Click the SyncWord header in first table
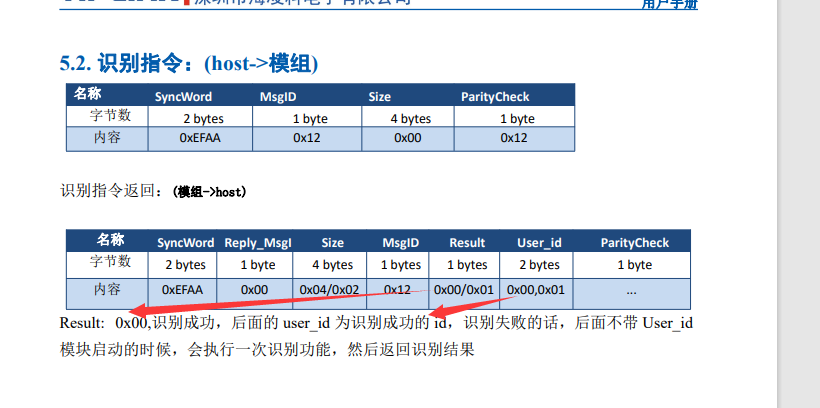 click(x=183, y=97)
